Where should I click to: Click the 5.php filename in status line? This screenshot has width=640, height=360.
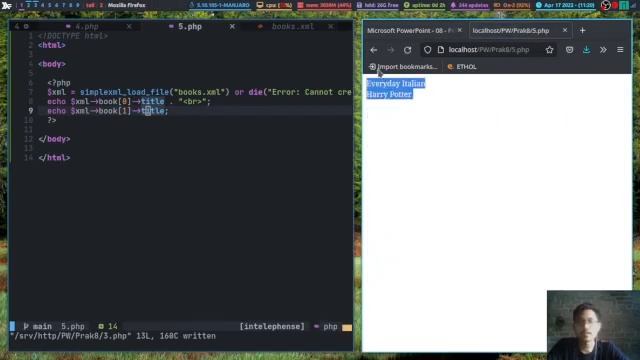point(73,327)
